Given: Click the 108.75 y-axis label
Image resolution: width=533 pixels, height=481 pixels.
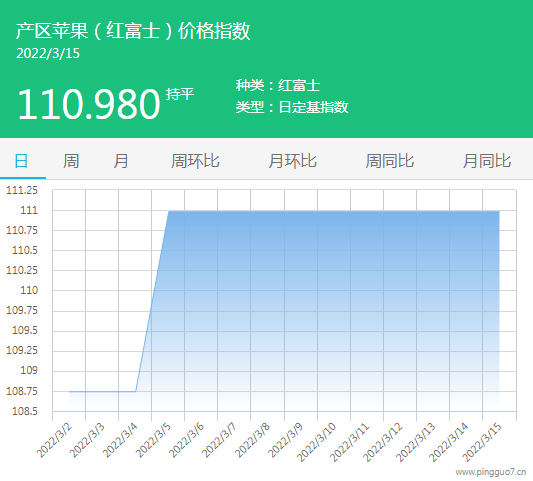Looking at the screenshot, I should point(22,391).
